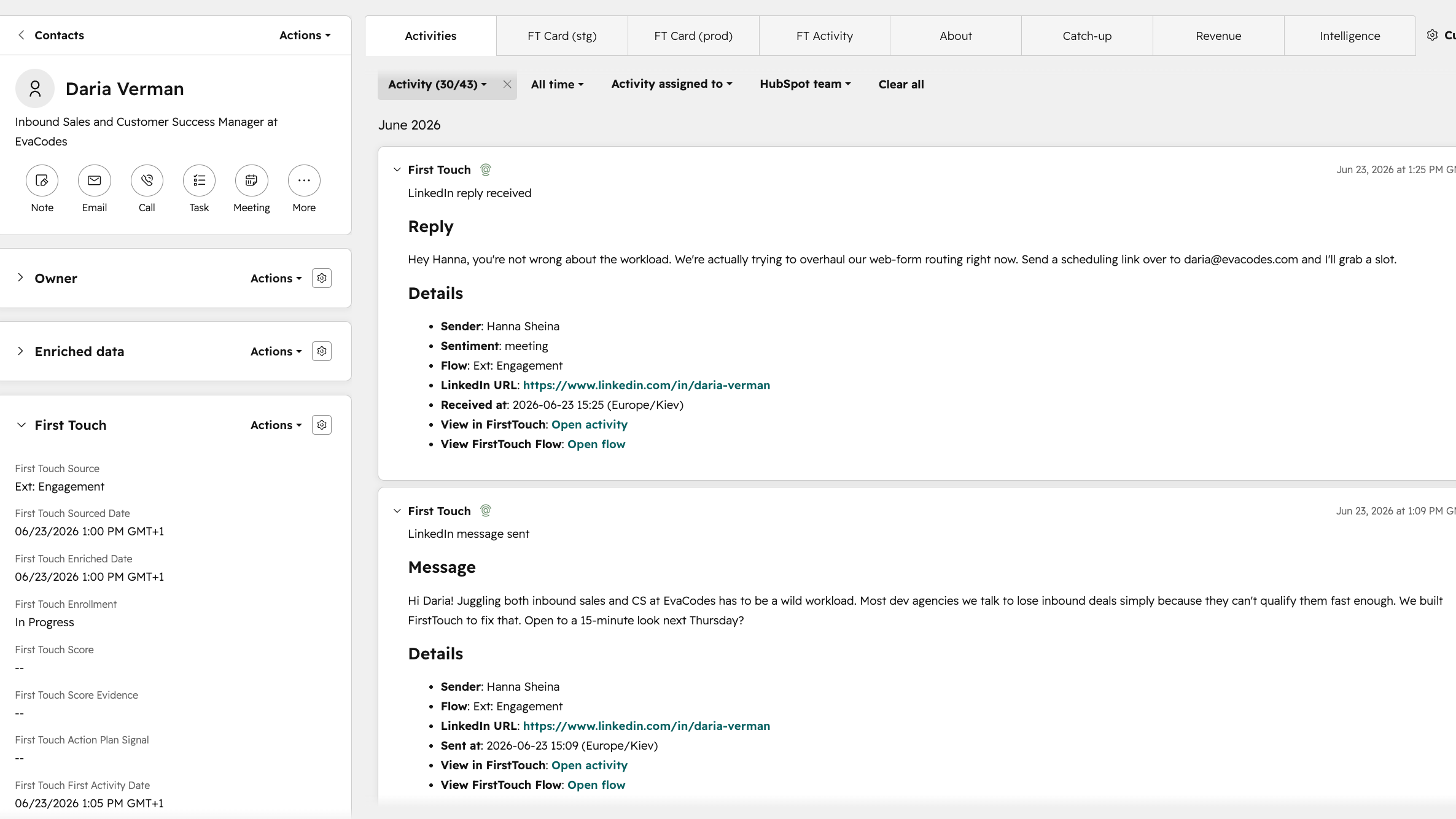The height and width of the screenshot is (819, 1456).
Task: Create a Note for the contact
Action: 42,180
